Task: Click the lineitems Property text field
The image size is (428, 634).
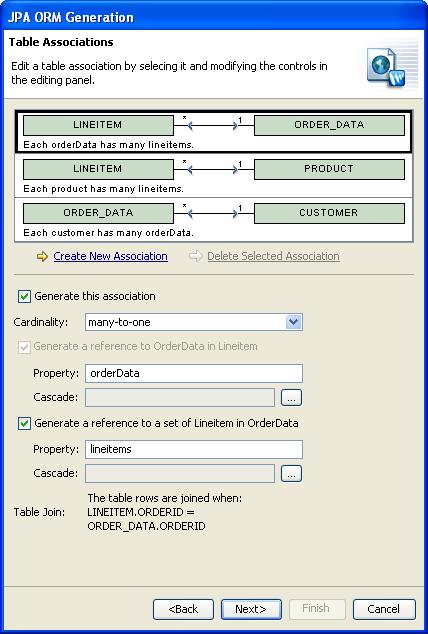Action: [194, 449]
